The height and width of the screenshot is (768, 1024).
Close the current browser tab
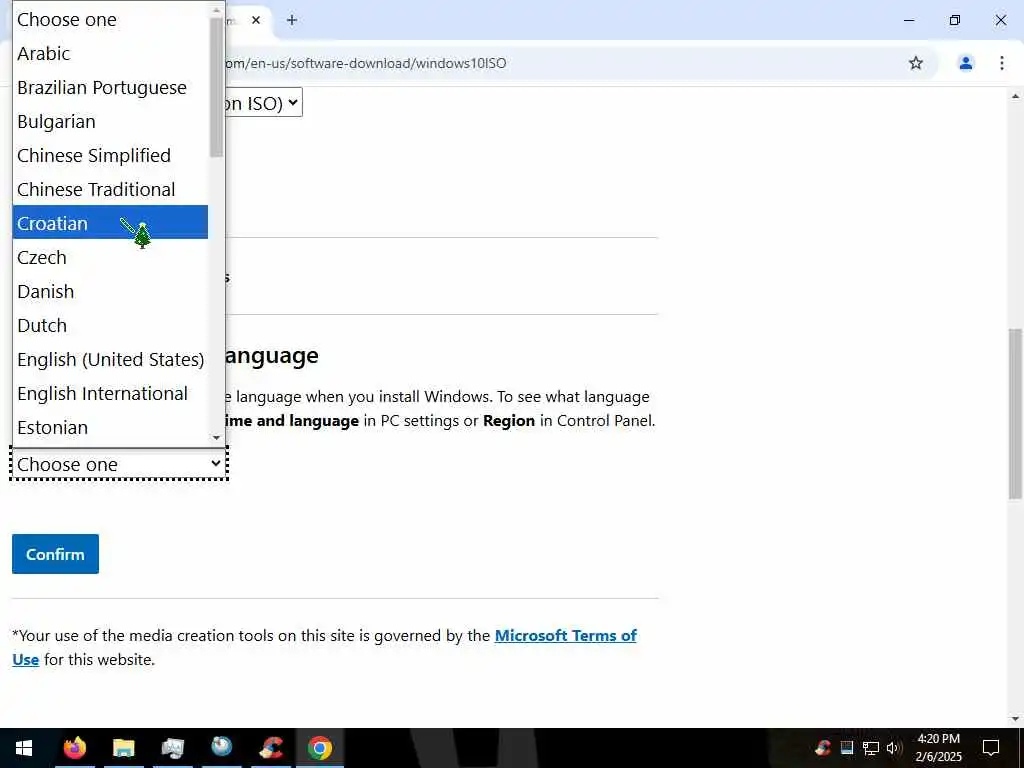pos(256,20)
